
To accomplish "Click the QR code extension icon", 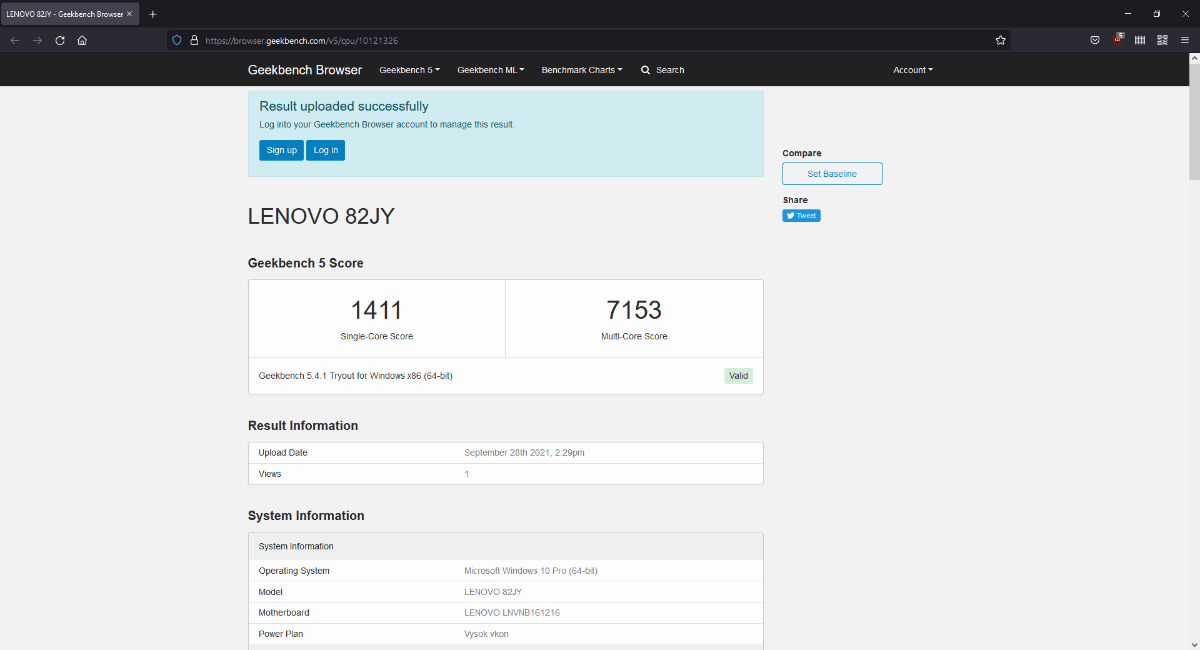I will 1162,40.
